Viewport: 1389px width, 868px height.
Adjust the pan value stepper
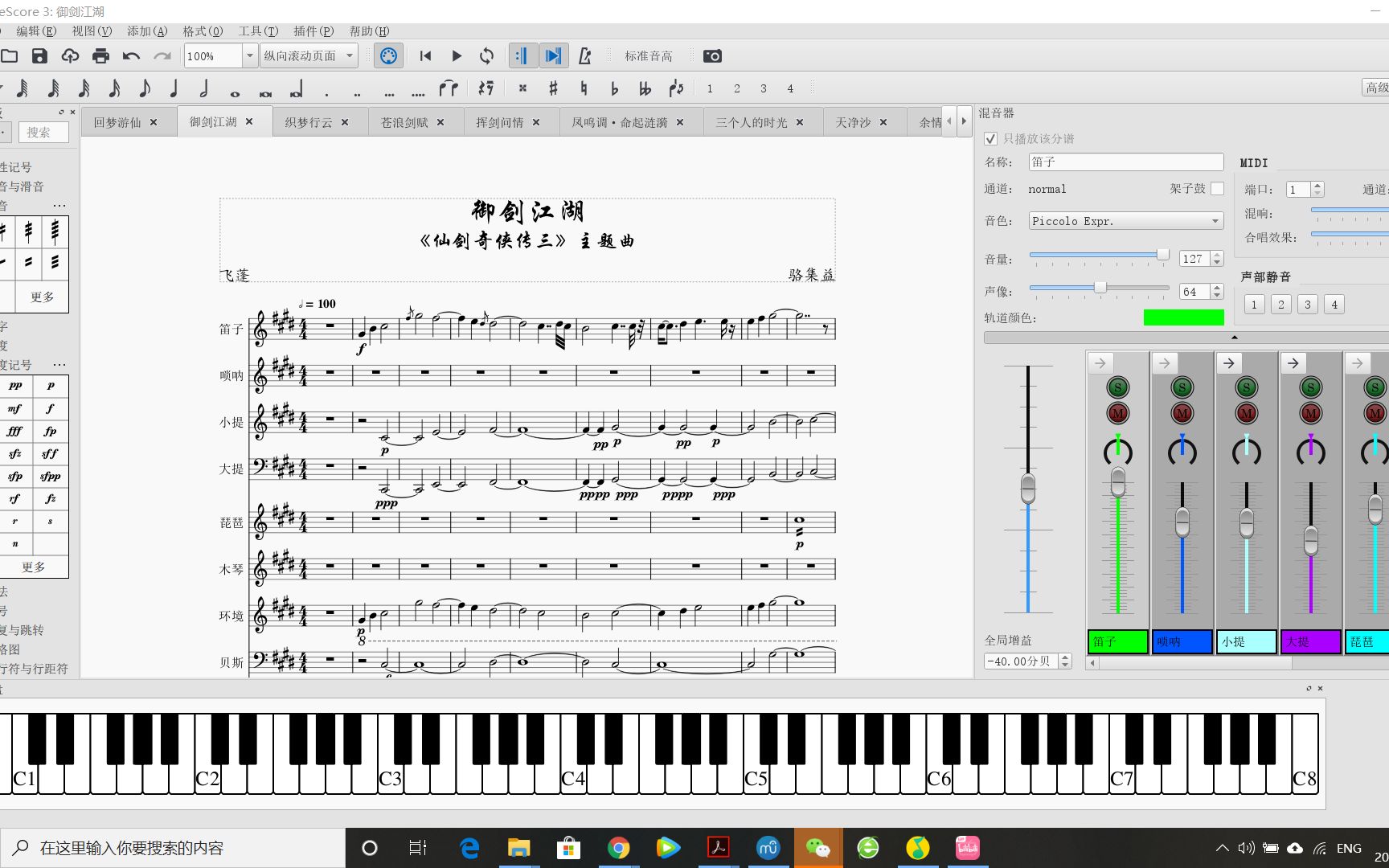(x=1217, y=291)
